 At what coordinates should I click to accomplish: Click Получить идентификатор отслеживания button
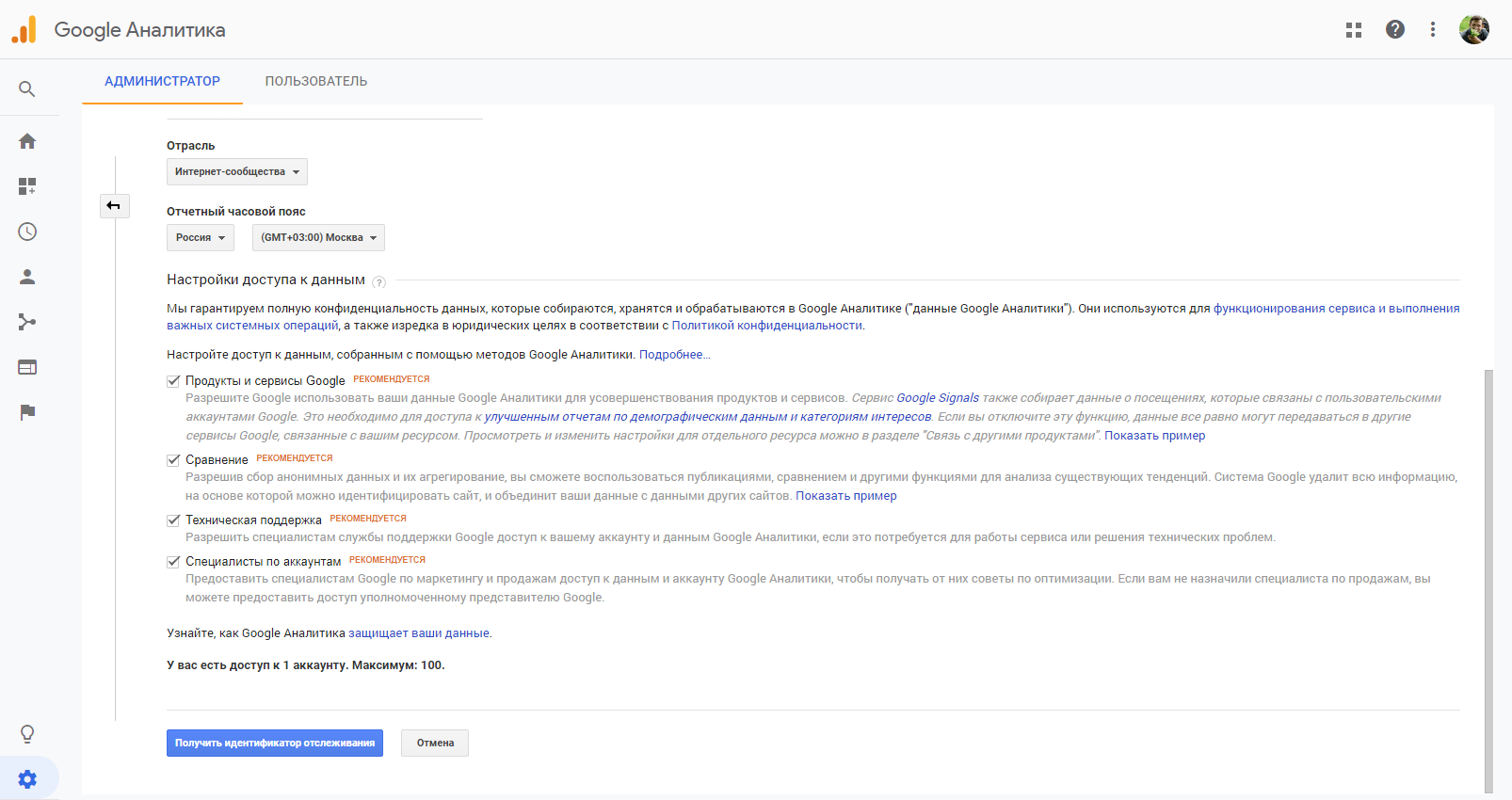point(275,743)
